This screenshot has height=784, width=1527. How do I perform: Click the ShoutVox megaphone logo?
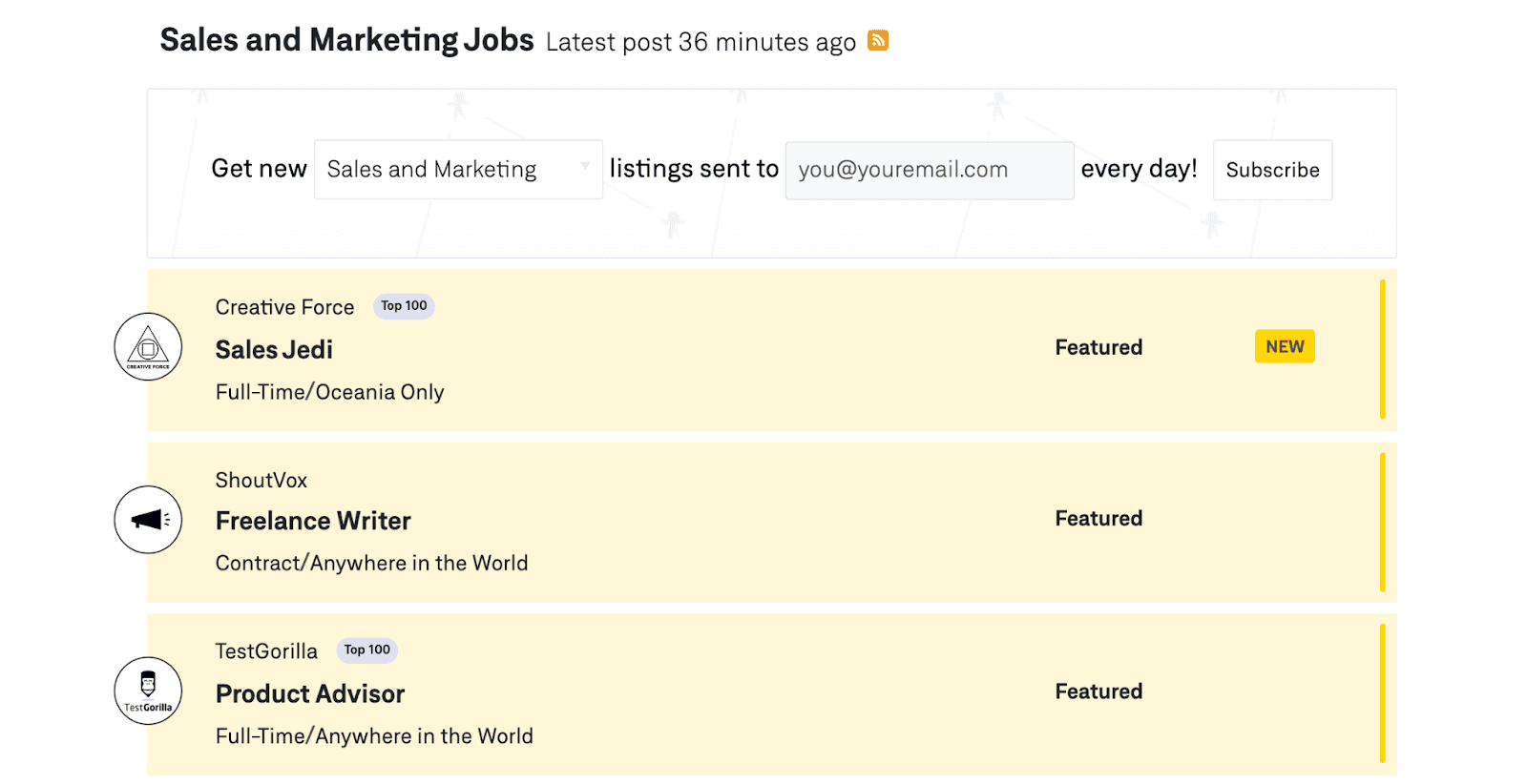click(x=148, y=520)
